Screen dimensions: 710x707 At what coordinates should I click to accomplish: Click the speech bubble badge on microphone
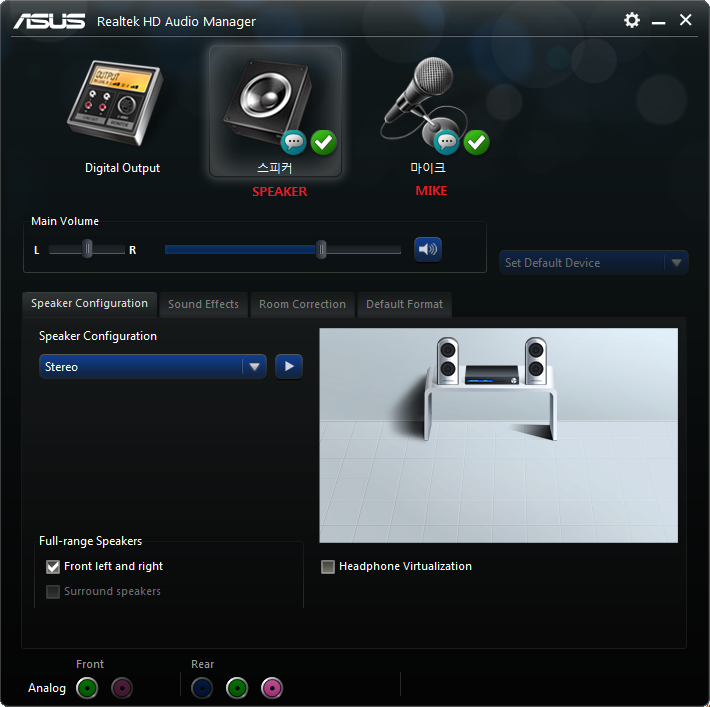pos(446,142)
